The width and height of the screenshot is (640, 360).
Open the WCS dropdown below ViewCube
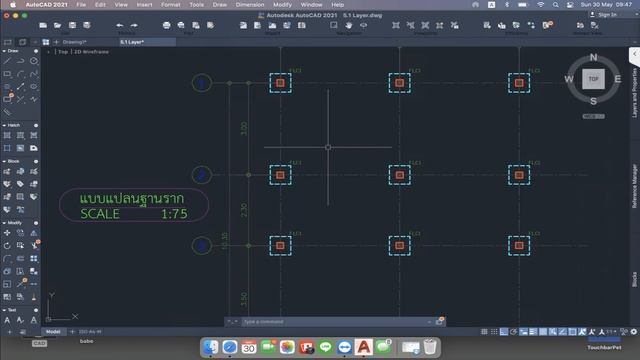pyautogui.click(x=593, y=116)
